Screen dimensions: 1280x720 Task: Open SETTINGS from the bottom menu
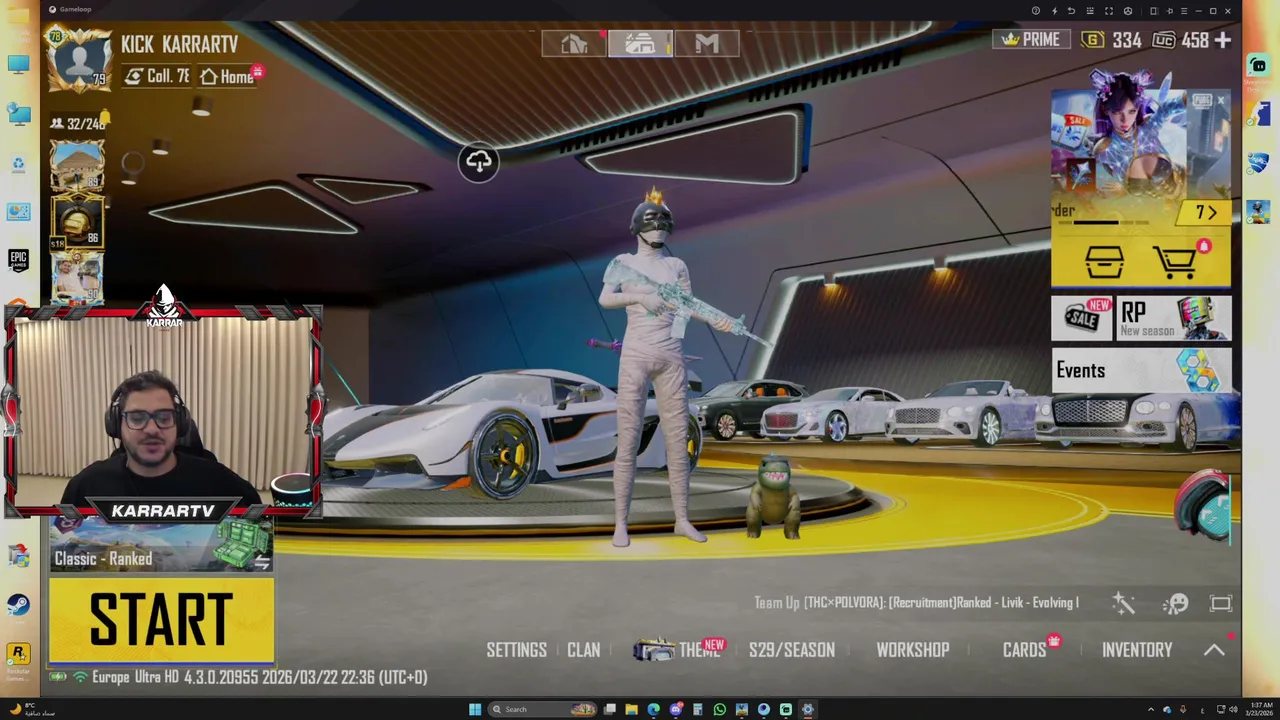click(x=516, y=650)
